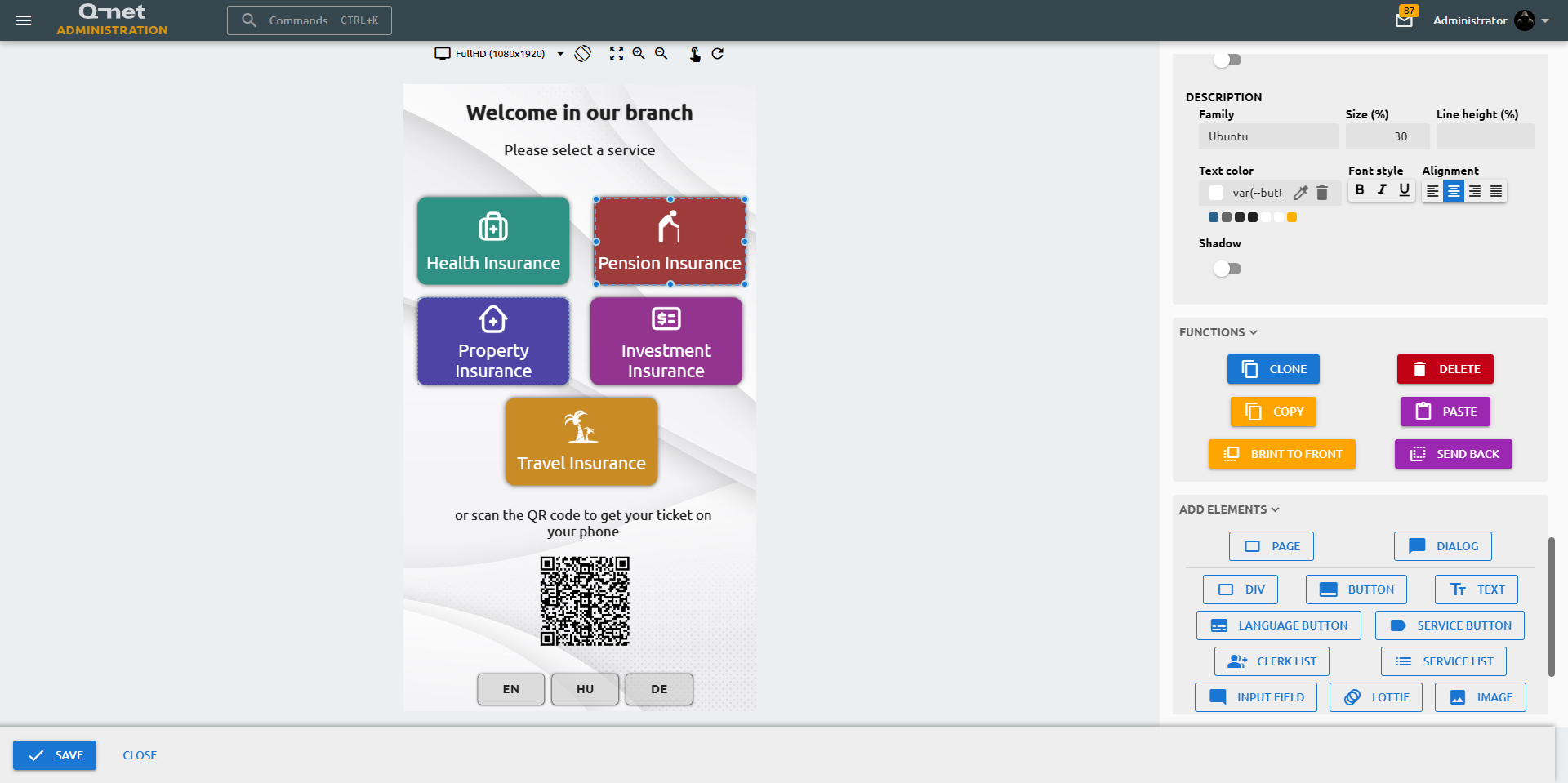This screenshot has width=1568, height=783.
Task: Save the template changes
Action: pos(54,755)
